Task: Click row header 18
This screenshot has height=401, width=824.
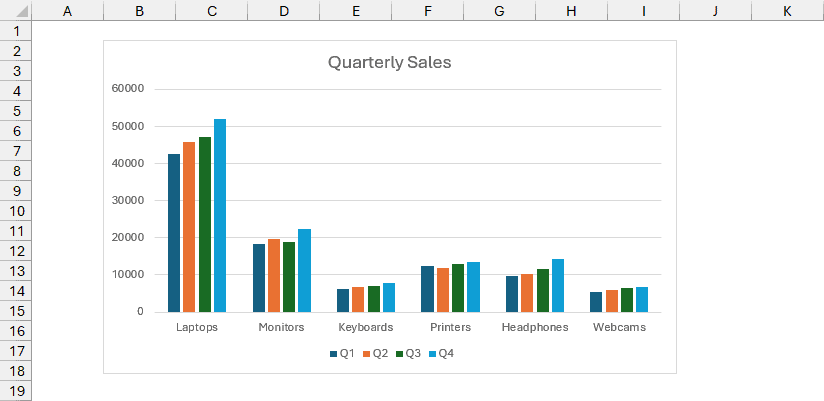Action: coord(16,371)
